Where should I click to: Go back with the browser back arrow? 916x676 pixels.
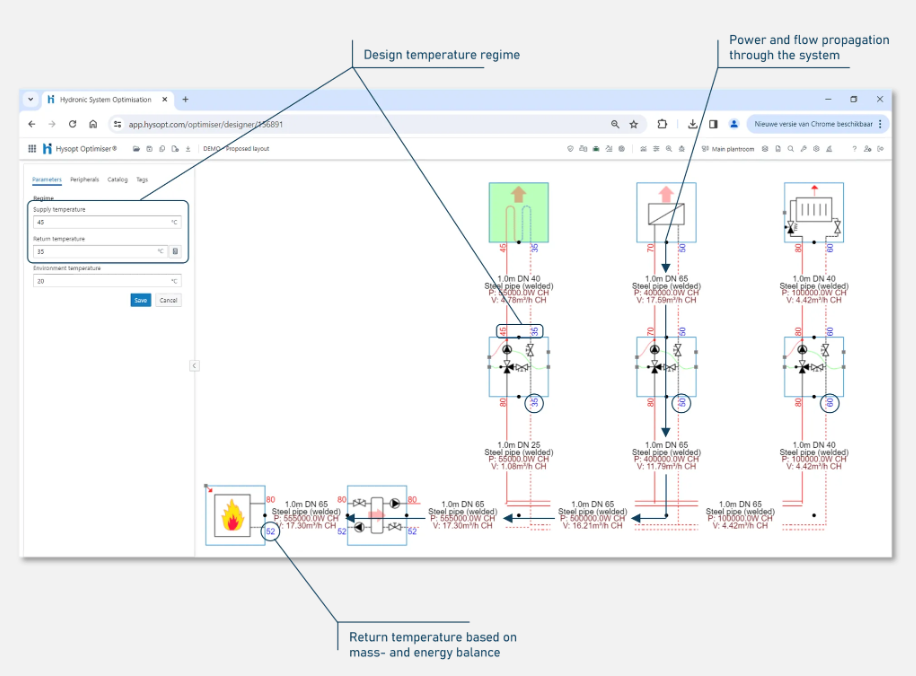32,124
